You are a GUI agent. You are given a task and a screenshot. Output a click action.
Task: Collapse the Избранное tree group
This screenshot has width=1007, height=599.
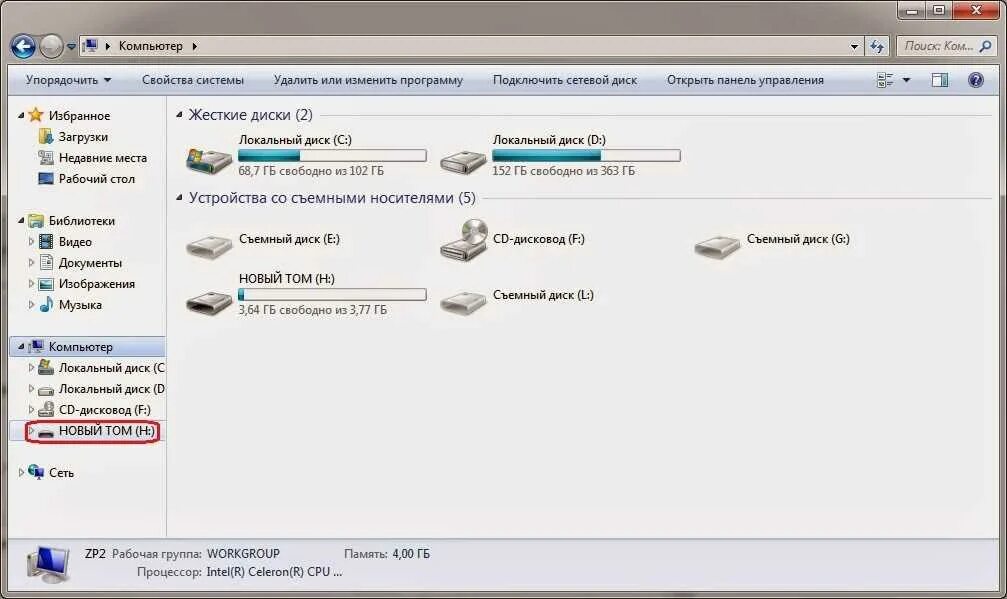point(21,116)
